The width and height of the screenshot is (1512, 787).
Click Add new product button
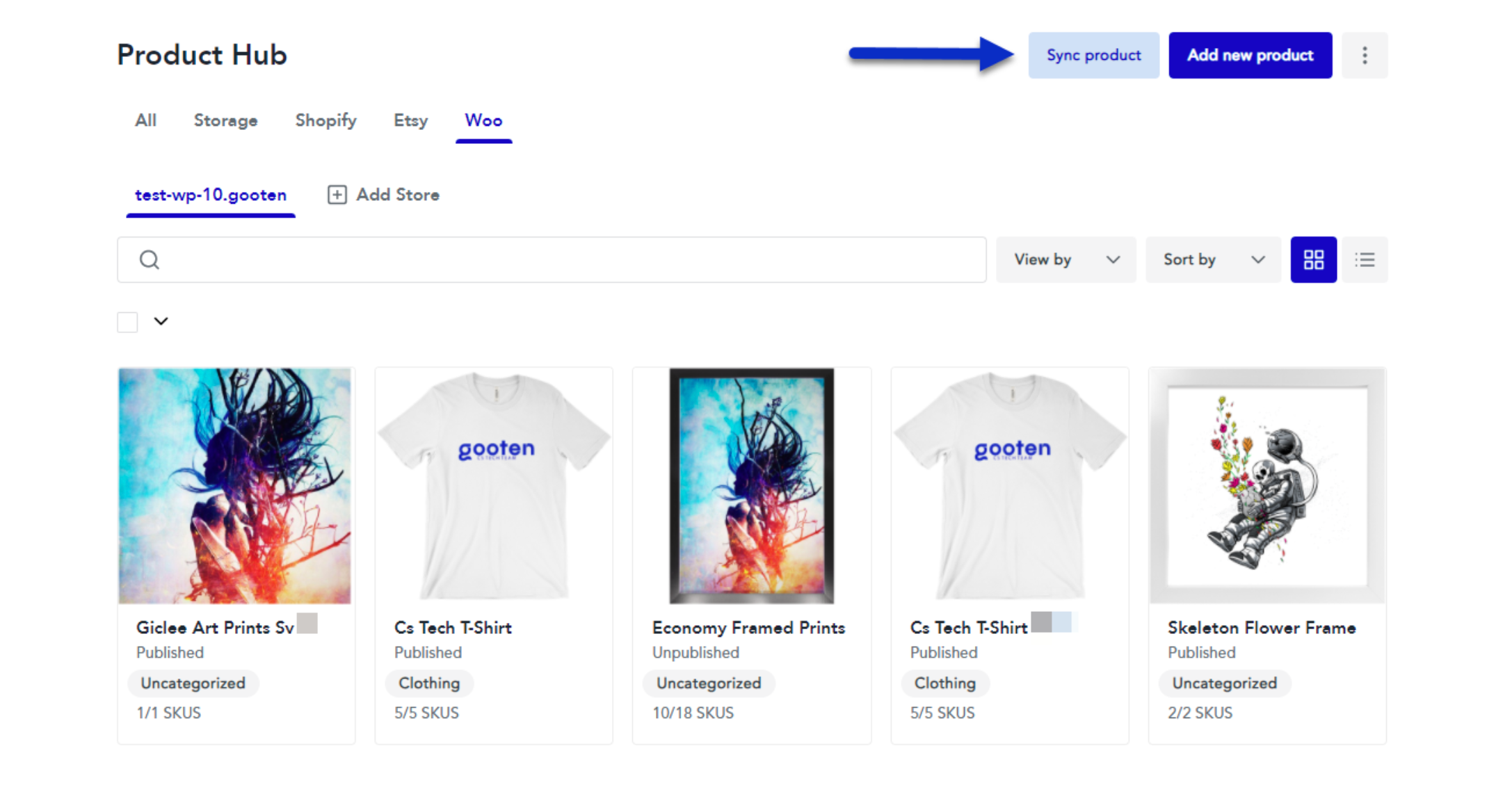pos(1250,55)
